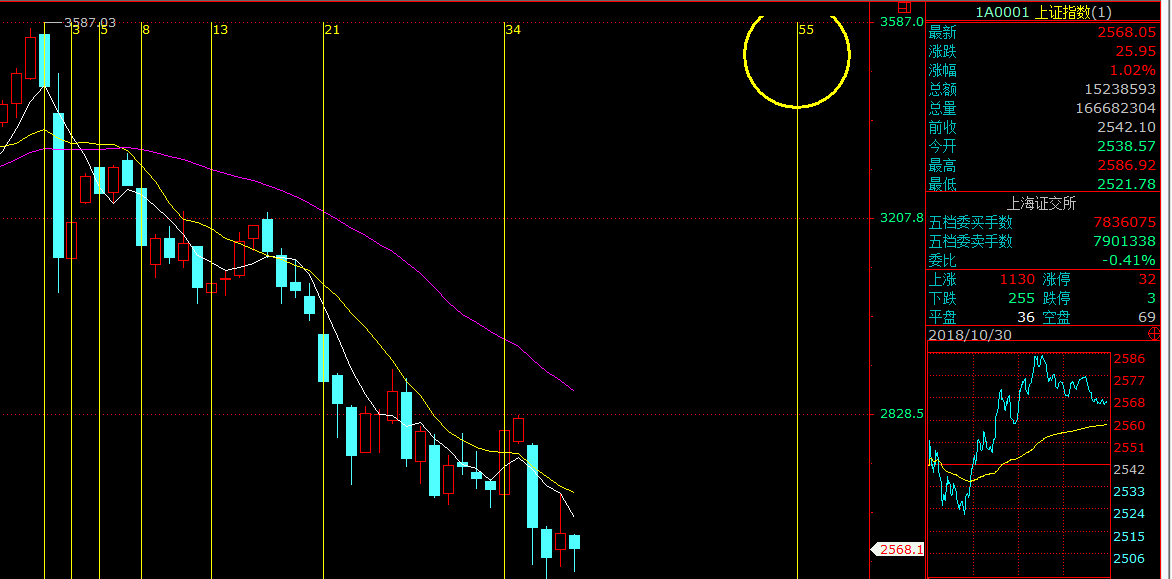Click the day low value 2521.78
1172x579 pixels.
pyautogui.click(x=1126, y=184)
